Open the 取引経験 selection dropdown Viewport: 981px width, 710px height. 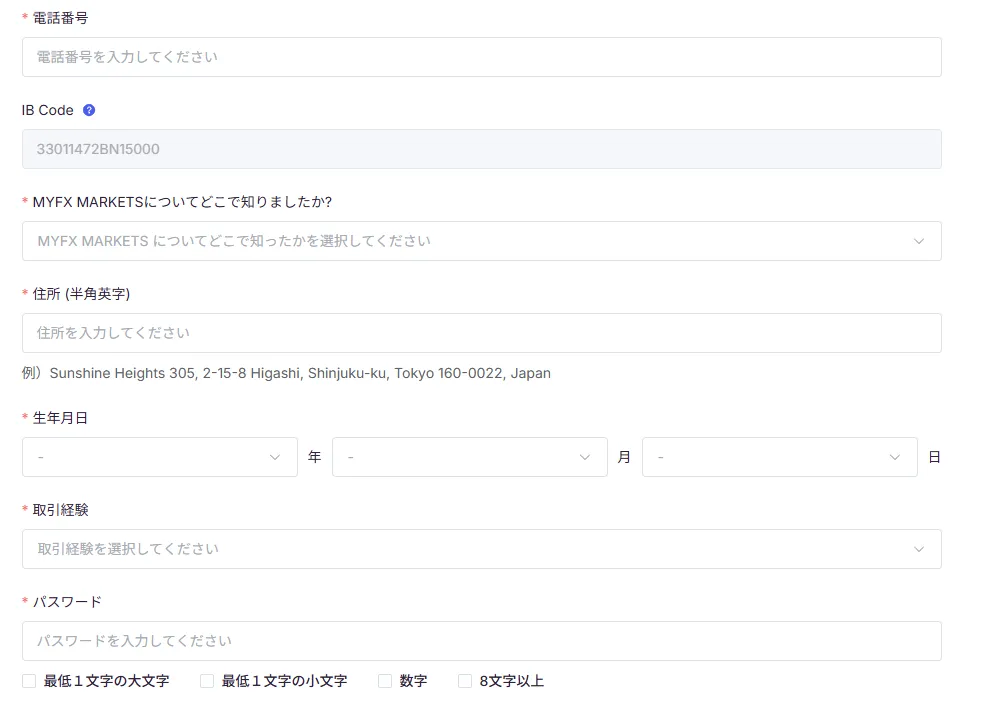[x=480, y=548]
